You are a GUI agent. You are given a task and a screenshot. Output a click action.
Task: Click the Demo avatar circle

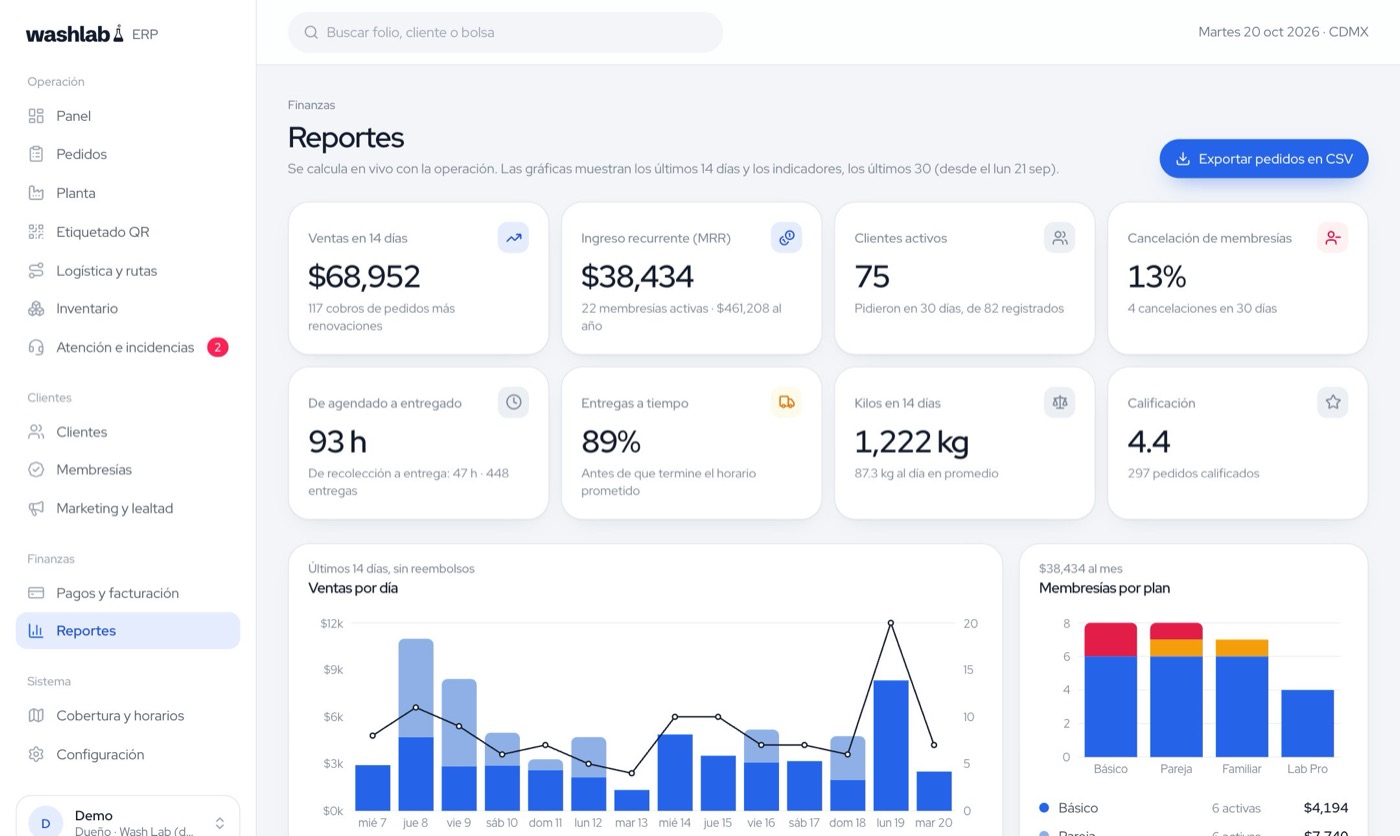click(x=46, y=824)
